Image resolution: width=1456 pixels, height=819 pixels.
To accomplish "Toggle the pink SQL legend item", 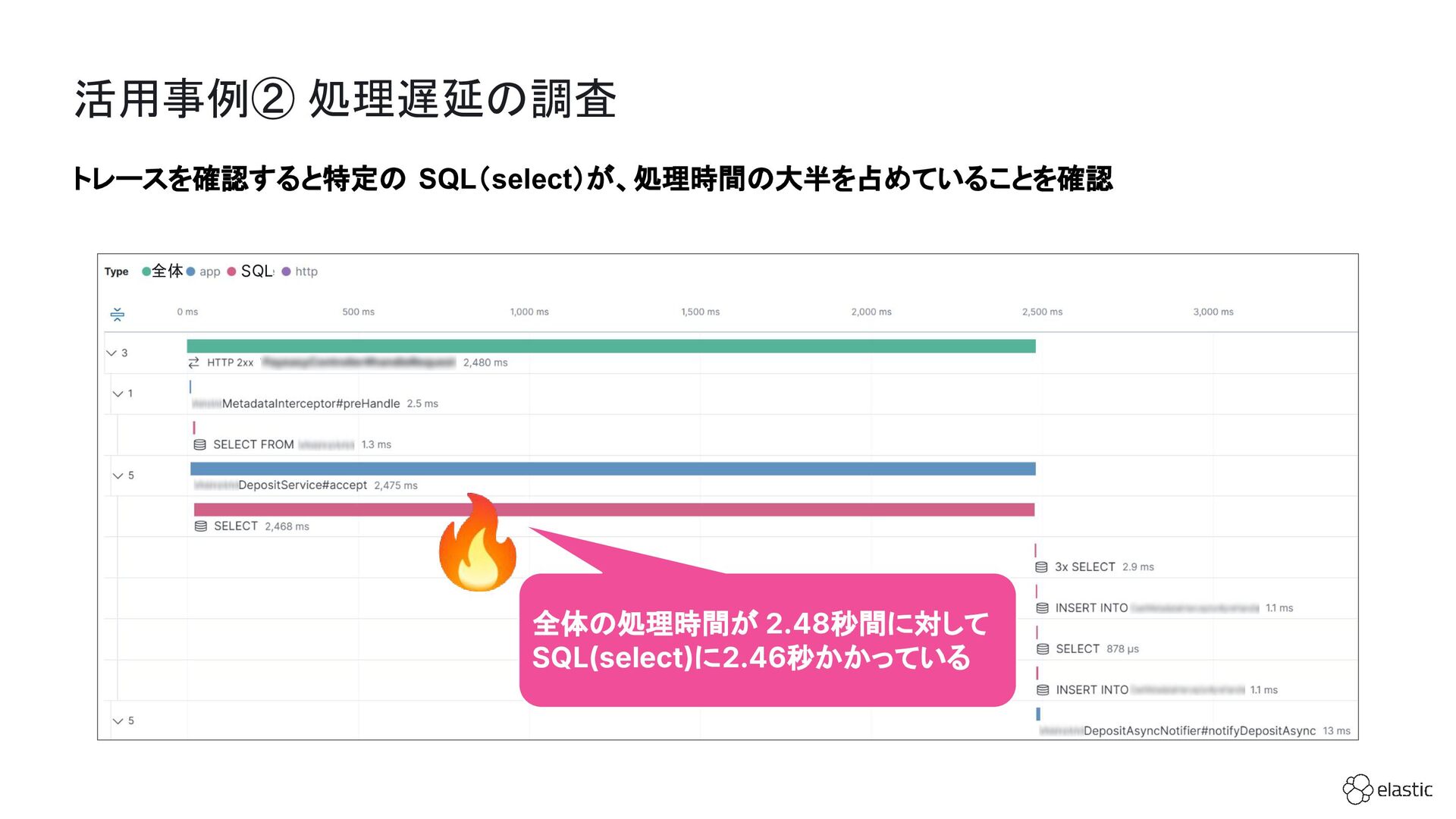I will (x=250, y=271).
